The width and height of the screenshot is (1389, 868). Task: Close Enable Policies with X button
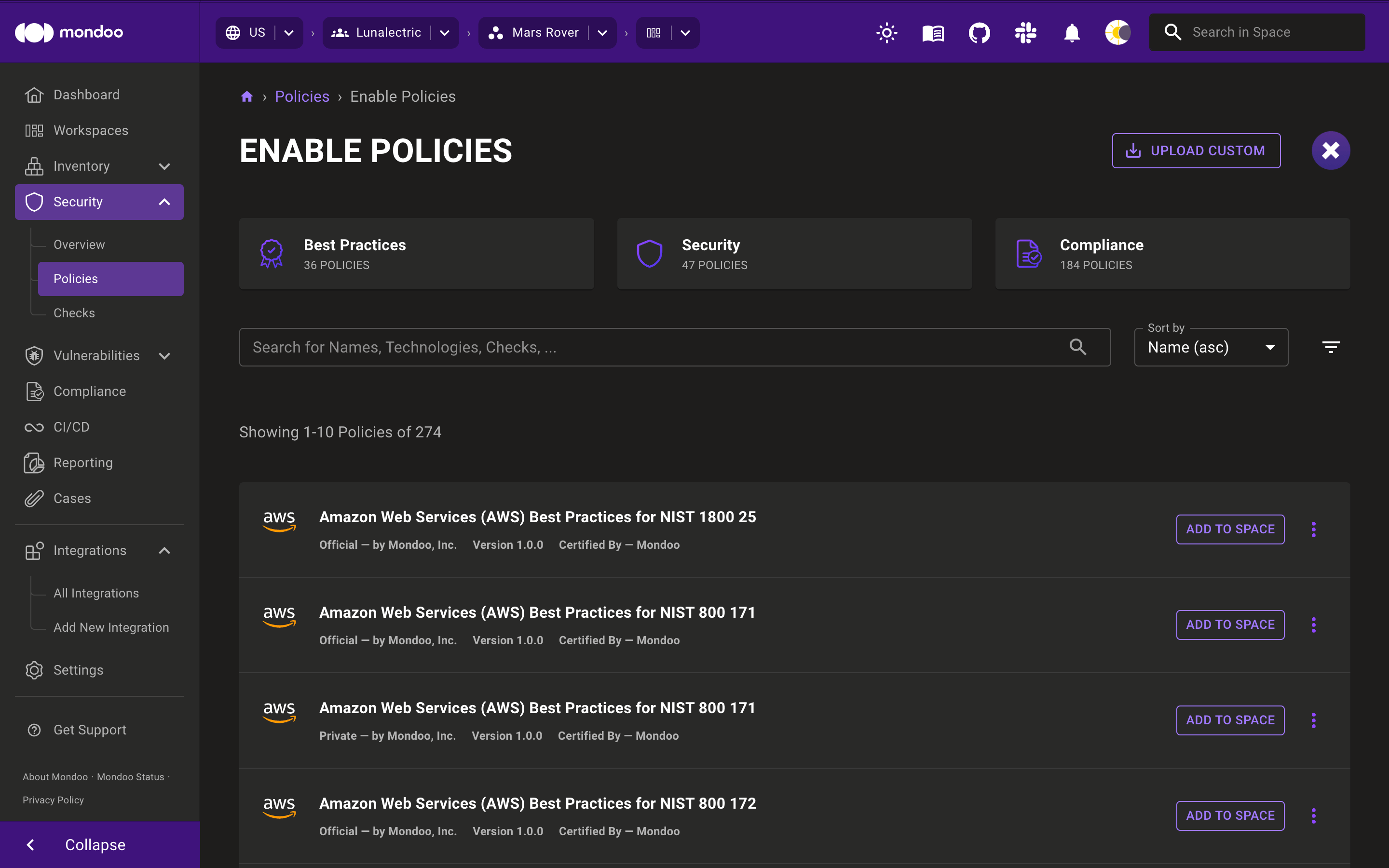pyautogui.click(x=1331, y=150)
